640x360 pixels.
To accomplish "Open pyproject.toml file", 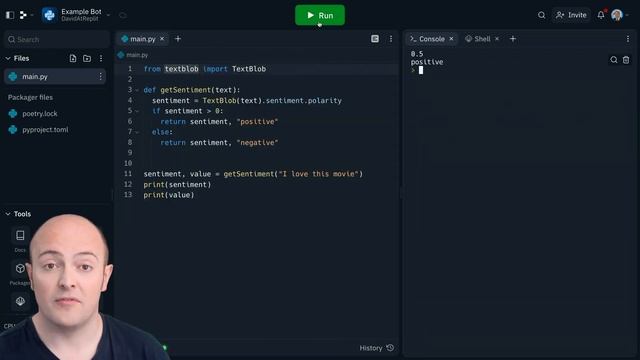I will tap(45, 129).
